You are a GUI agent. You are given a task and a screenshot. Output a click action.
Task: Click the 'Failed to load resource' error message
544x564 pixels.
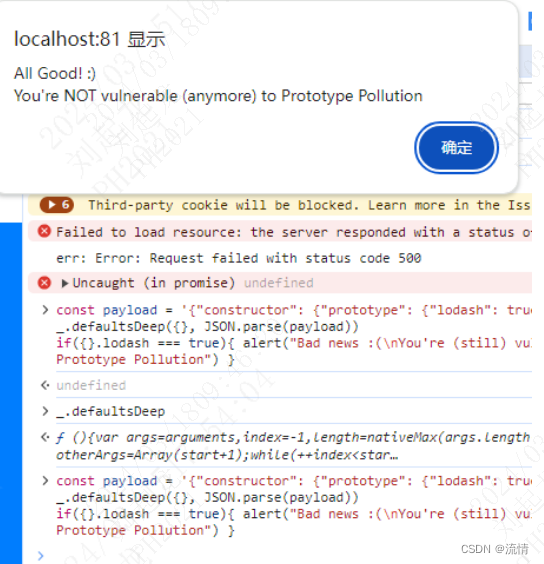tap(294, 232)
